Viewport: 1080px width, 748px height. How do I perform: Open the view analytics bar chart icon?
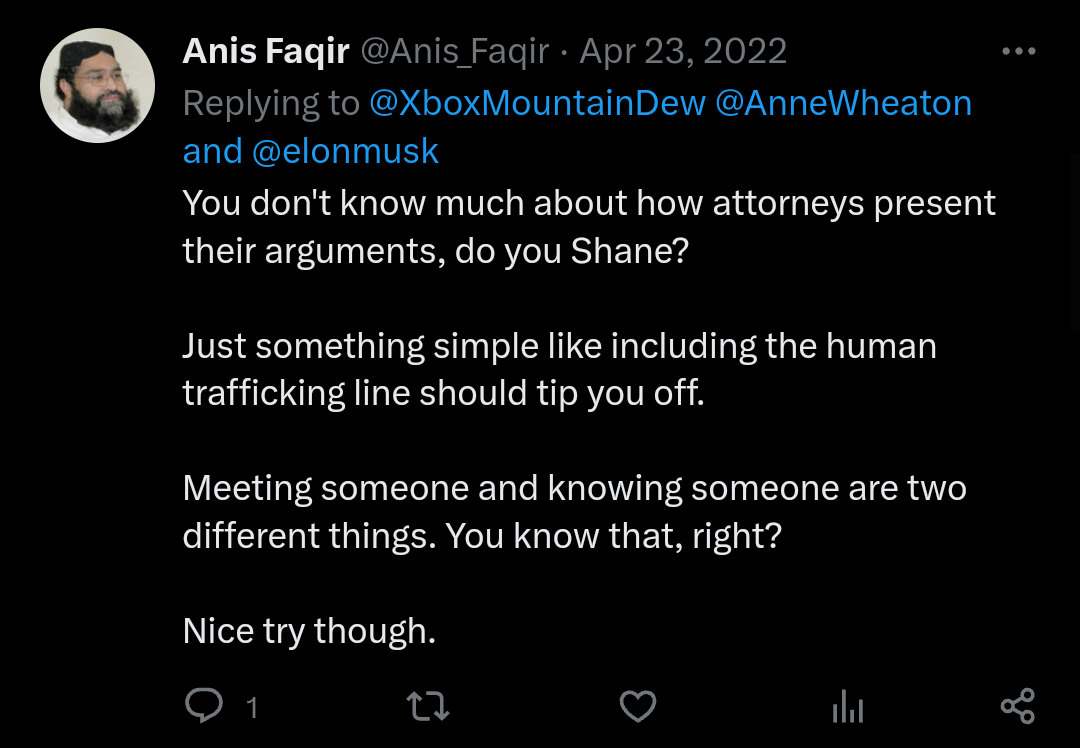point(848,707)
